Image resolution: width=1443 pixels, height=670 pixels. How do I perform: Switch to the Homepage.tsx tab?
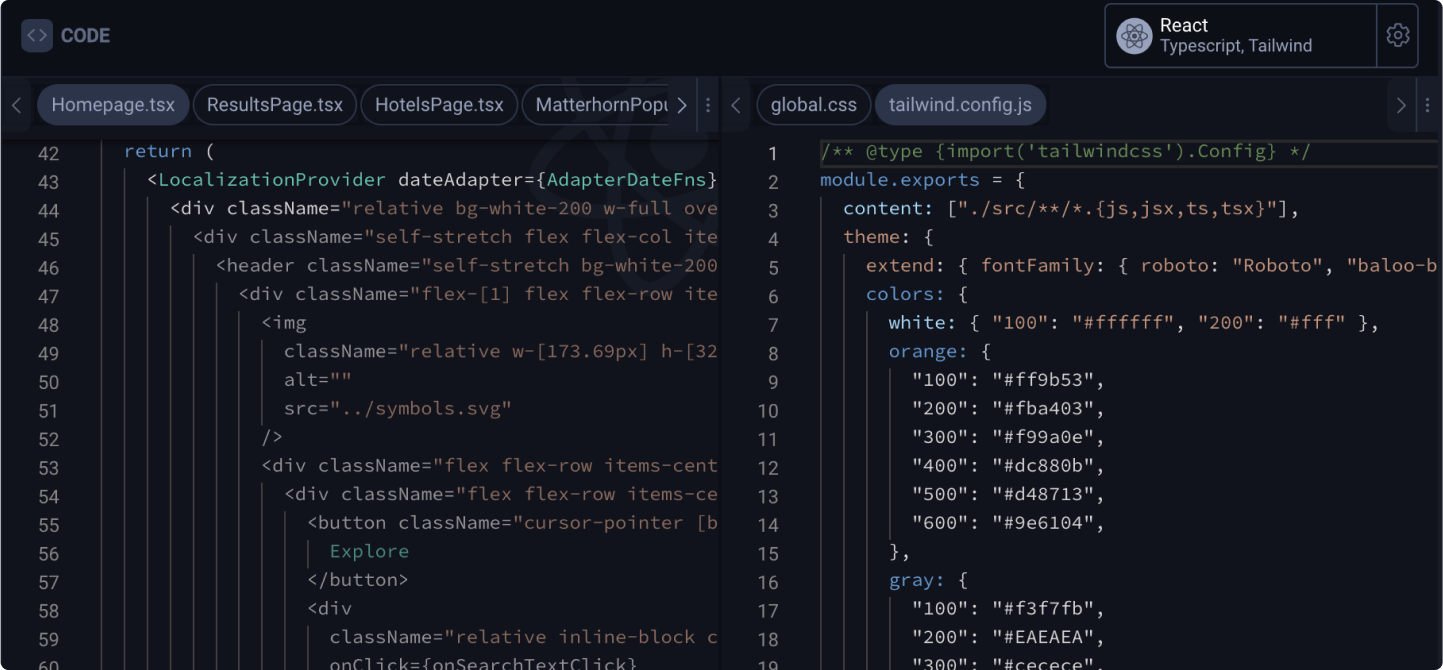[113, 105]
